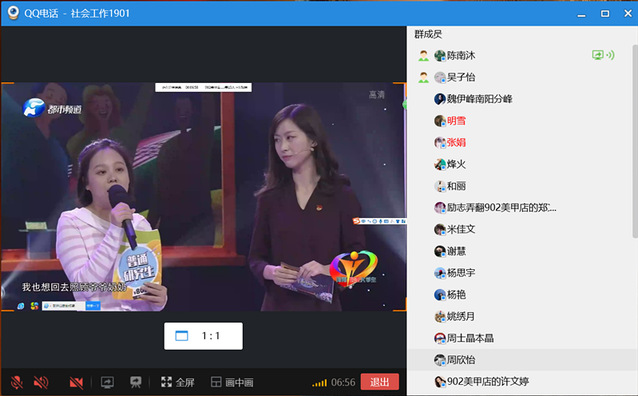Click 陈南沐's screen sharing status icon
Image resolution: width=638 pixels, height=396 pixels.
pos(603,55)
